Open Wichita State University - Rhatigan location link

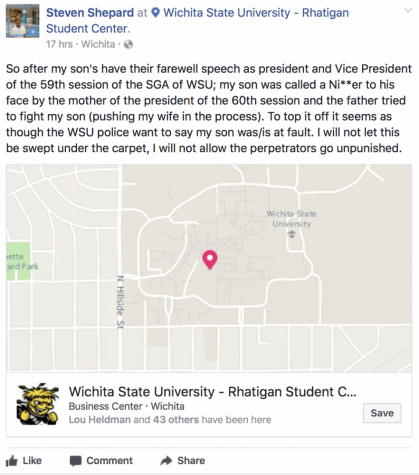coord(256,13)
